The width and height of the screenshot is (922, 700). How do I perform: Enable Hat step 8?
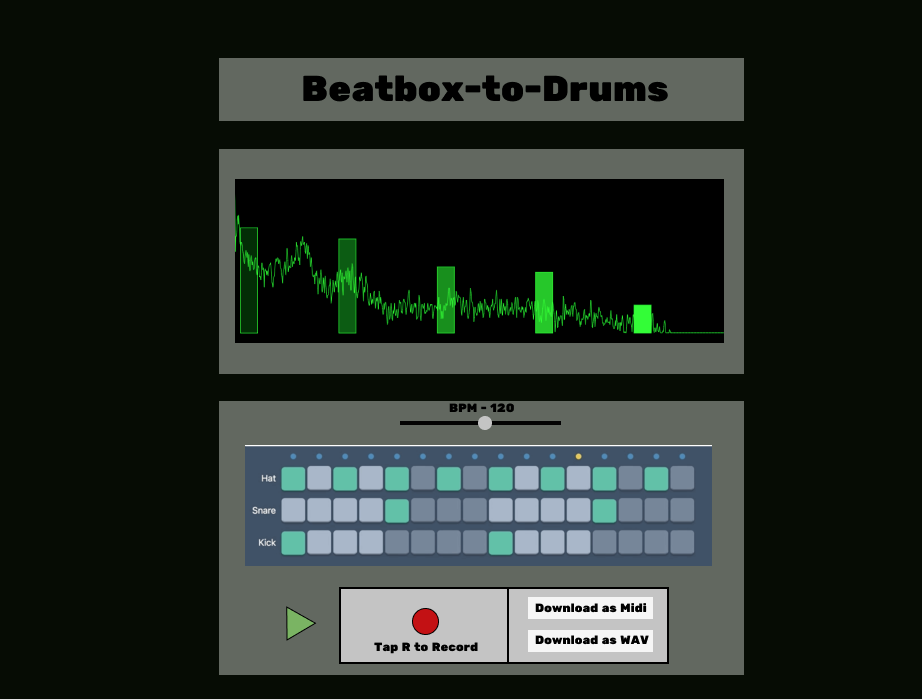click(x=475, y=478)
